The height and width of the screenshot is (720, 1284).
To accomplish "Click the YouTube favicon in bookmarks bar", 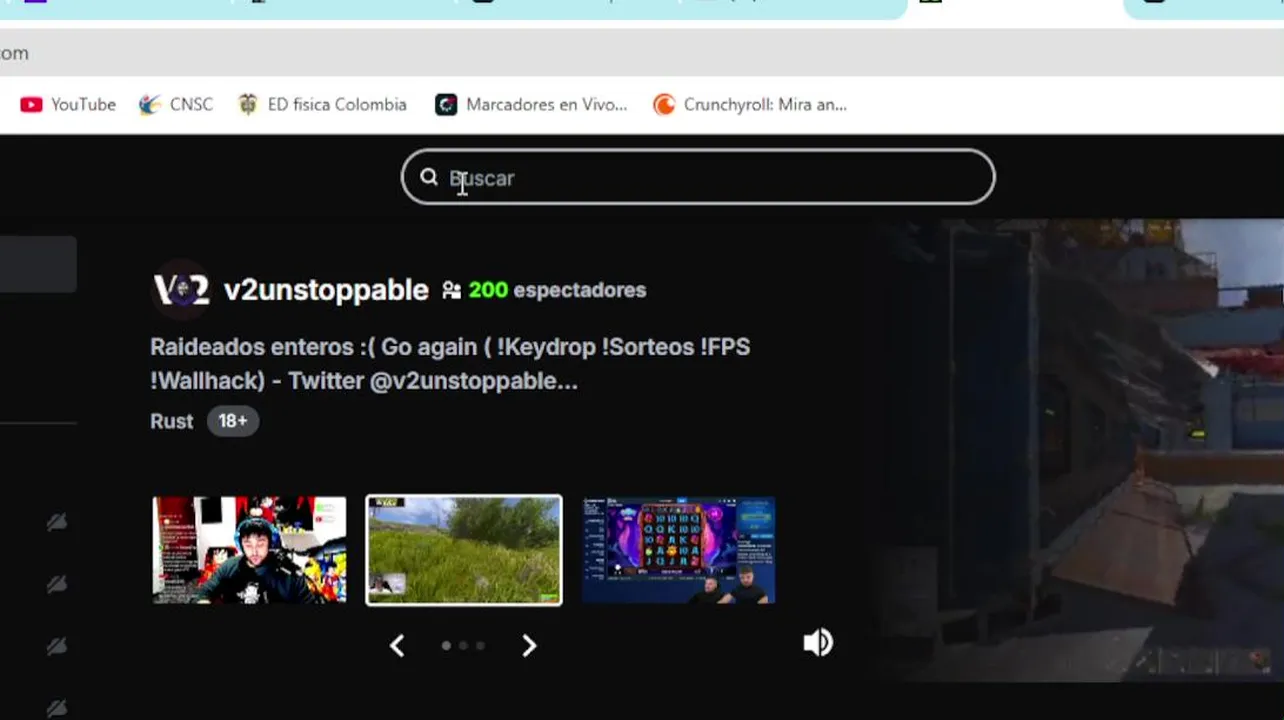I will (x=31, y=104).
